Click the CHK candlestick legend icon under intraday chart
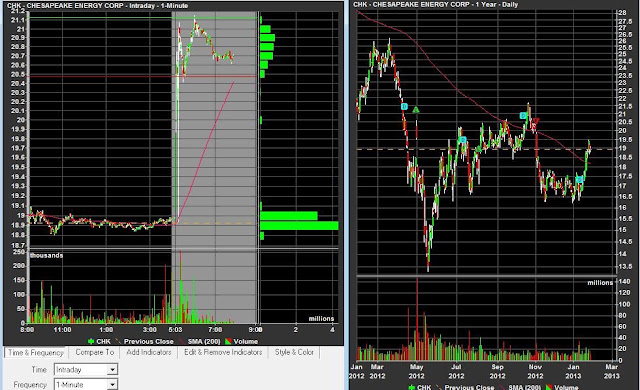 coord(91,341)
